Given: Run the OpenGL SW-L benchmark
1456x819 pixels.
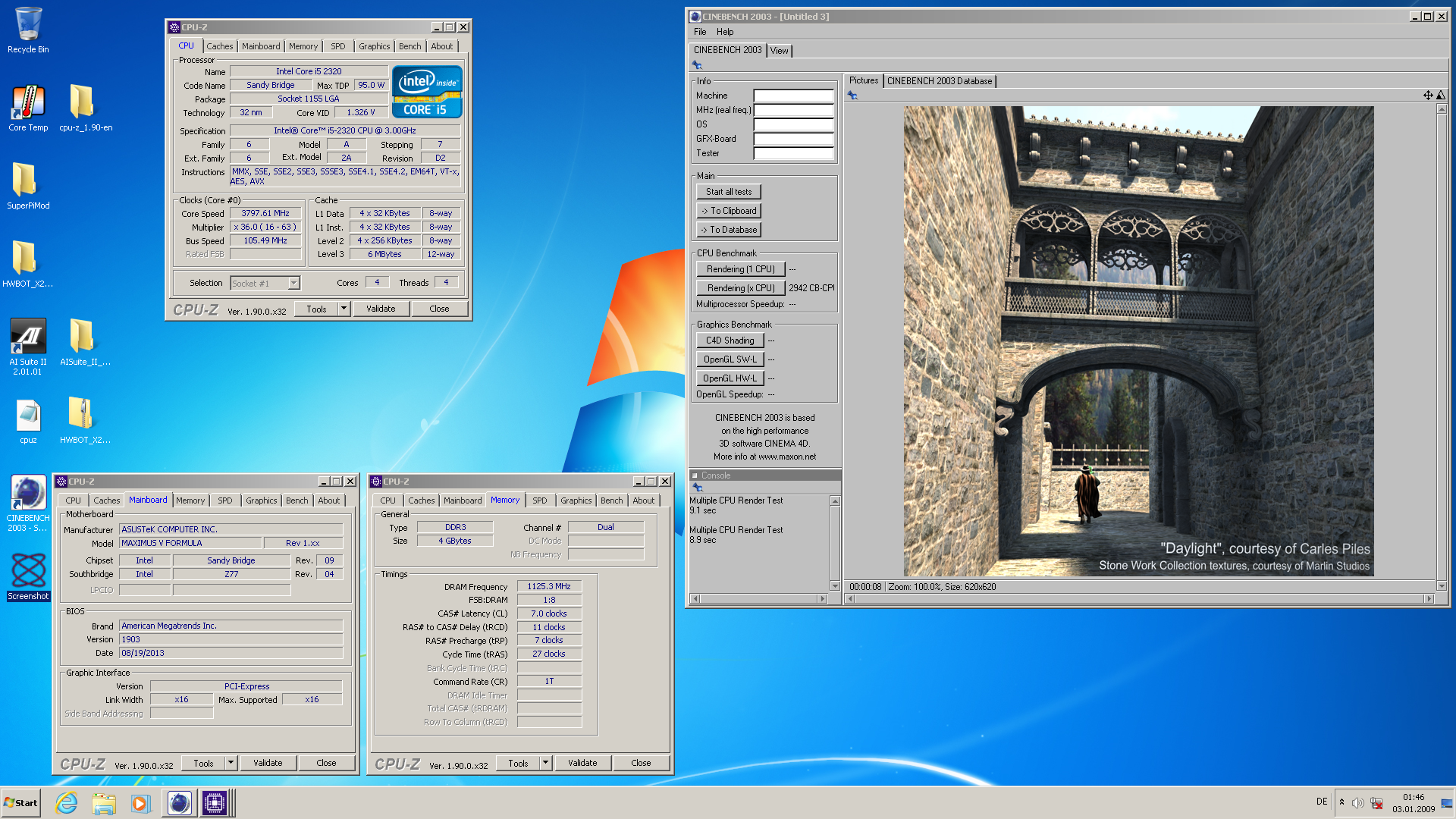Looking at the screenshot, I should point(730,359).
